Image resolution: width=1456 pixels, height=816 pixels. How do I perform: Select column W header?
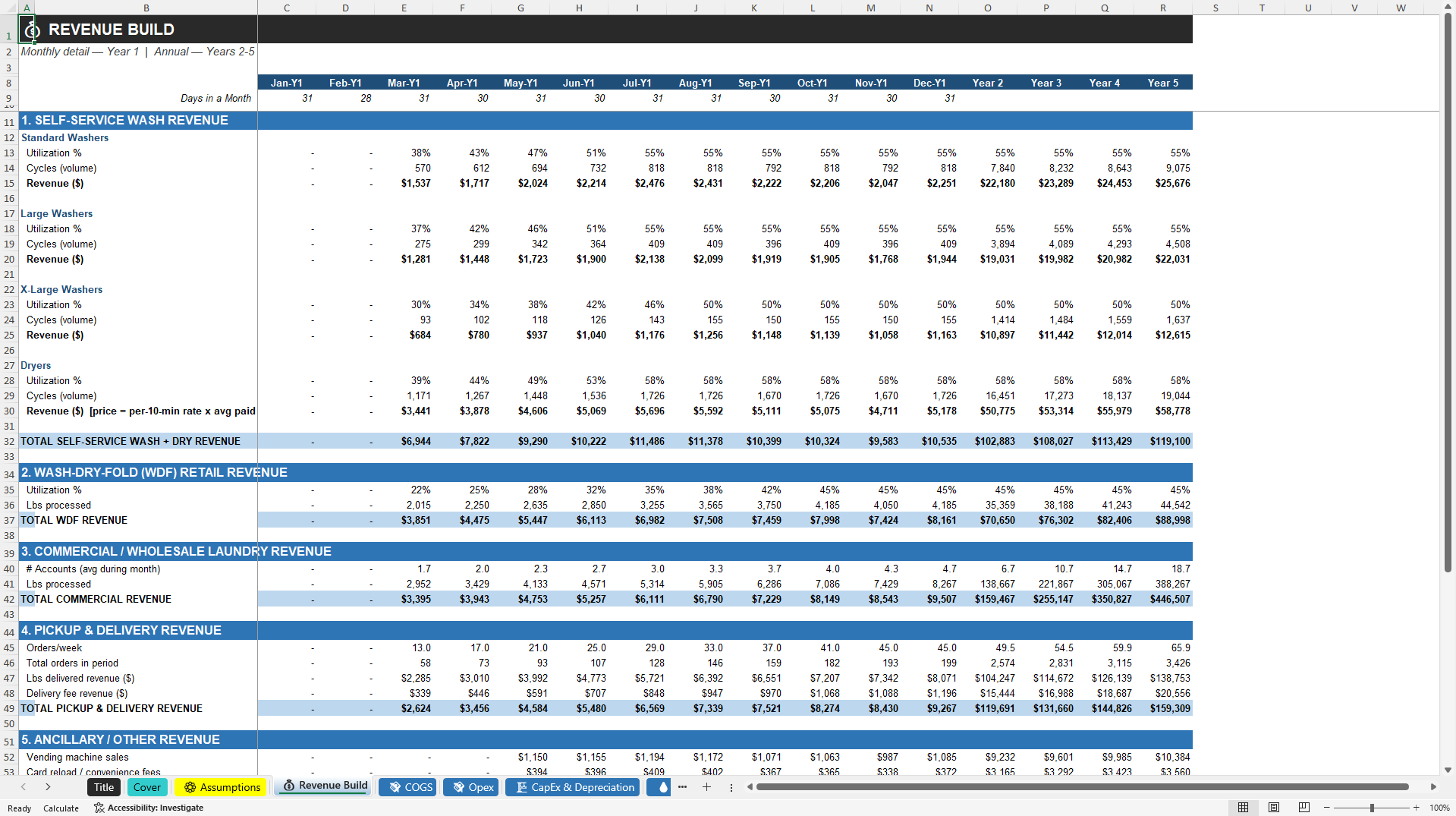(x=1401, y=8)
